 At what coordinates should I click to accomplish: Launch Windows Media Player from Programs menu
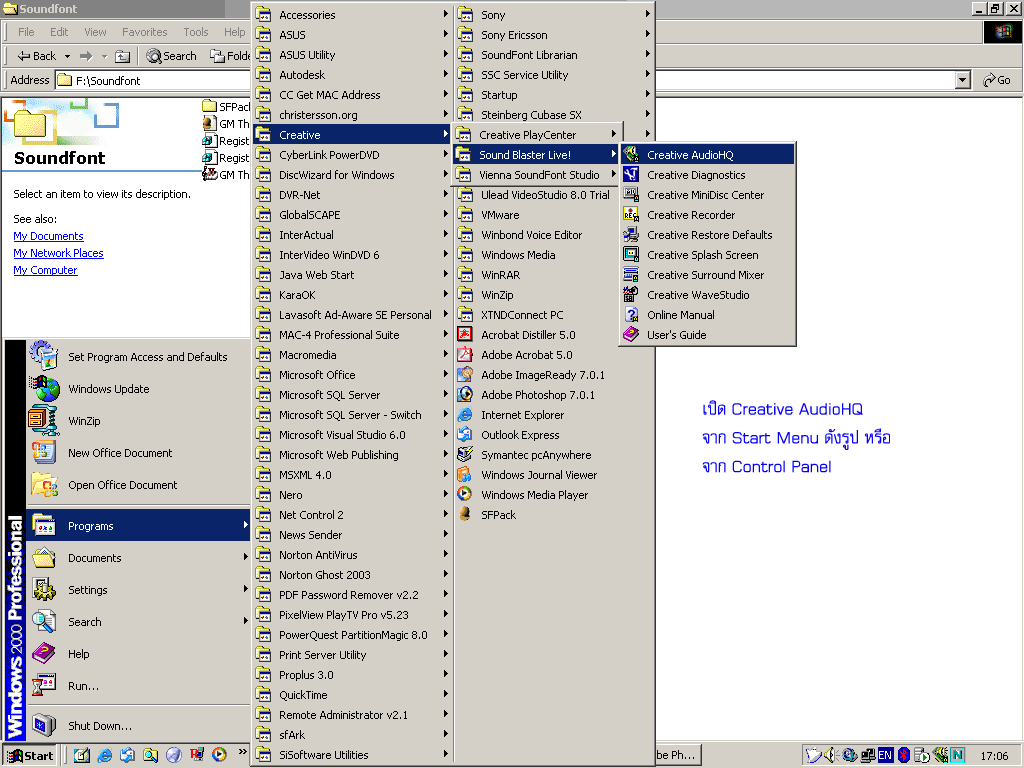pyautogui.click(x=554, y=495)
